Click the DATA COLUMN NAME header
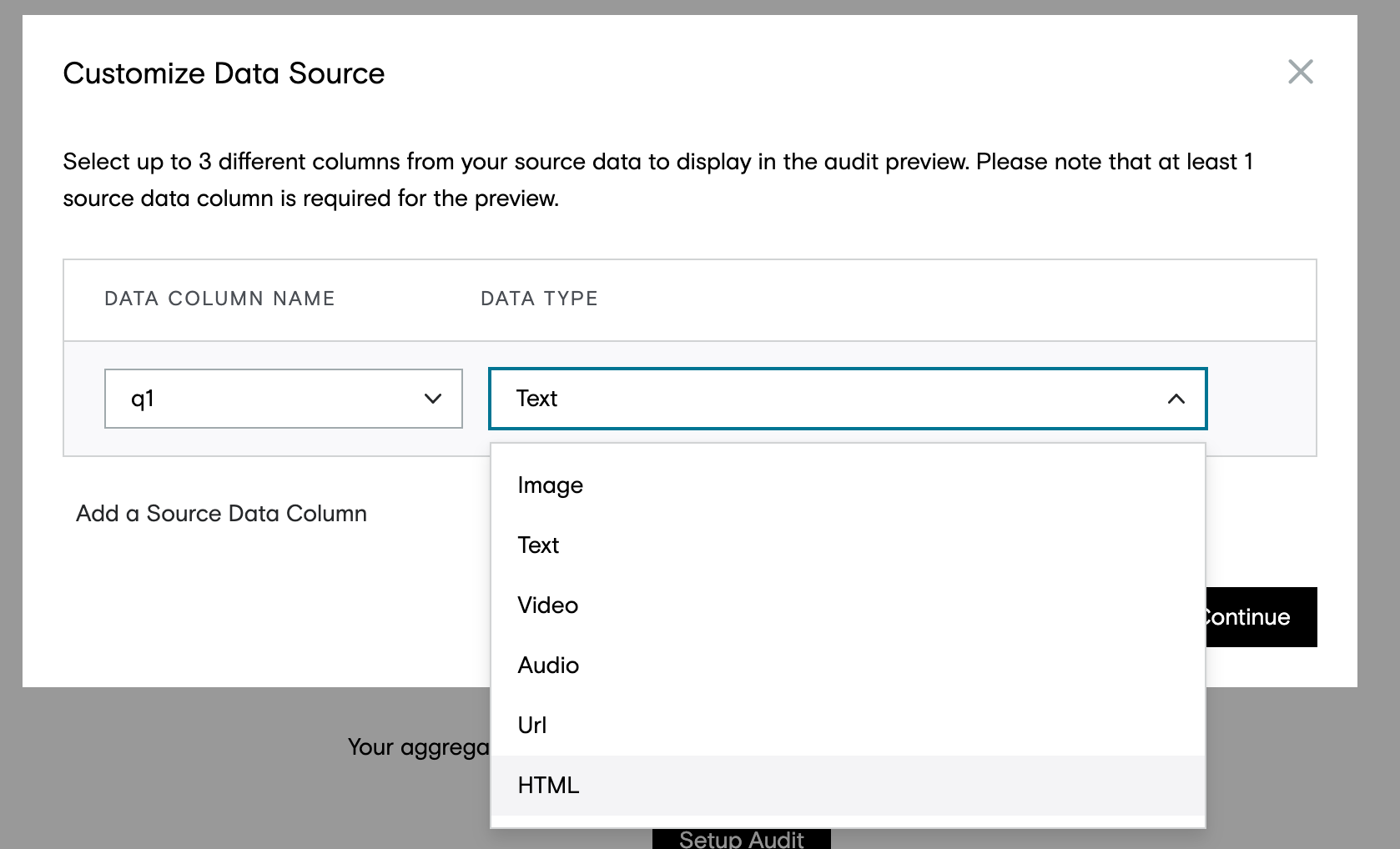Screen dimensions: 1400x849 tap(219, 299)
